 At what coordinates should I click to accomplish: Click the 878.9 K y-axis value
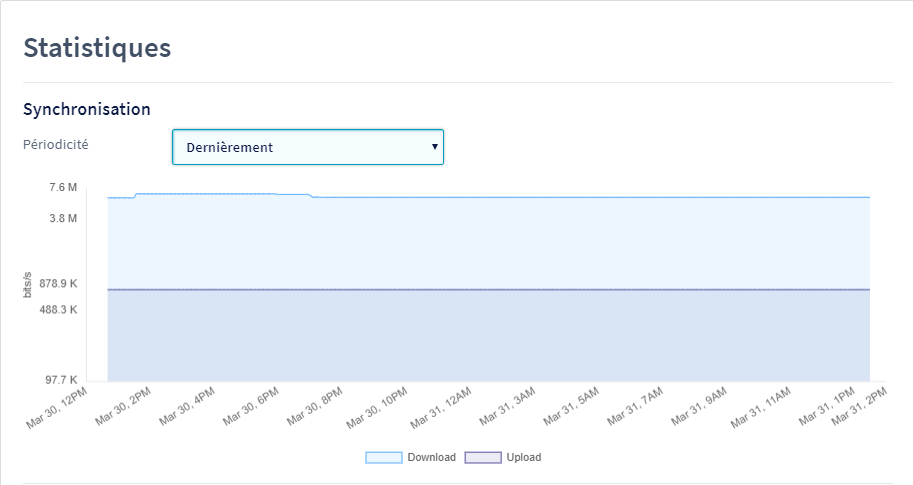tap(56, 284)
